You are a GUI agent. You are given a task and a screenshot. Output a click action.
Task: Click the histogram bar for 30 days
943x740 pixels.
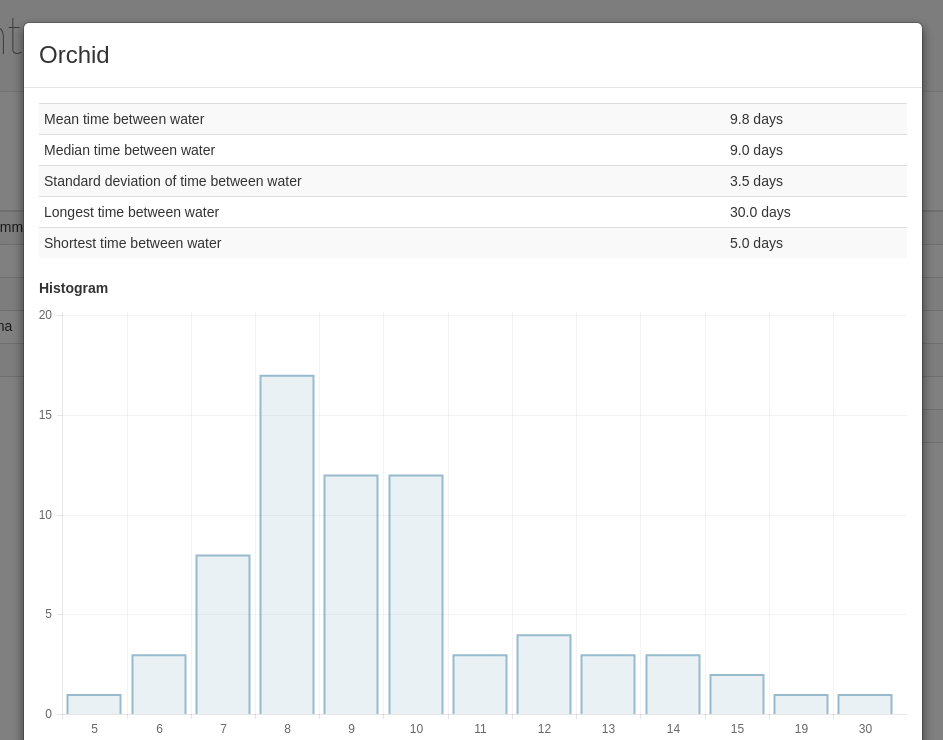(x=865, y=705)
